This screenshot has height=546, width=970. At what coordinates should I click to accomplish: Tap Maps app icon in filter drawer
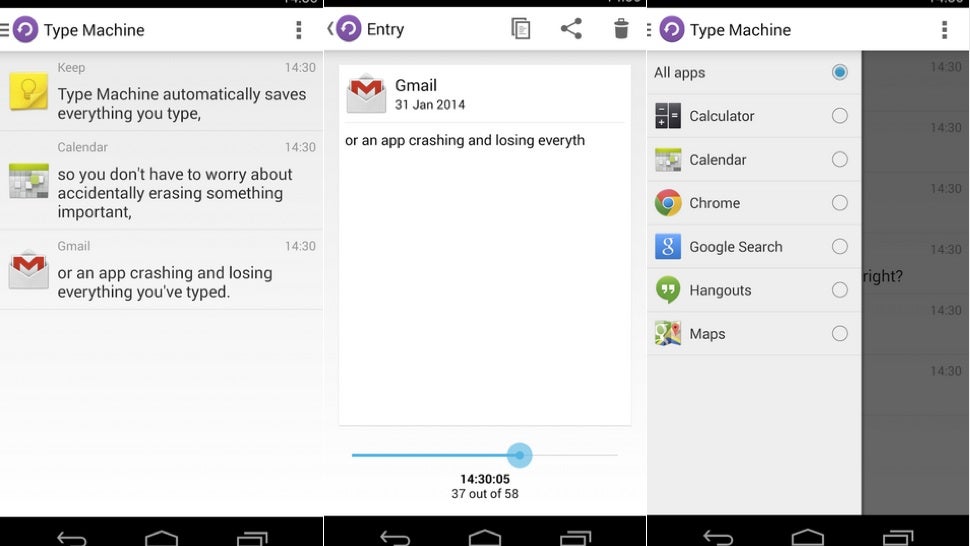[667, 334]
